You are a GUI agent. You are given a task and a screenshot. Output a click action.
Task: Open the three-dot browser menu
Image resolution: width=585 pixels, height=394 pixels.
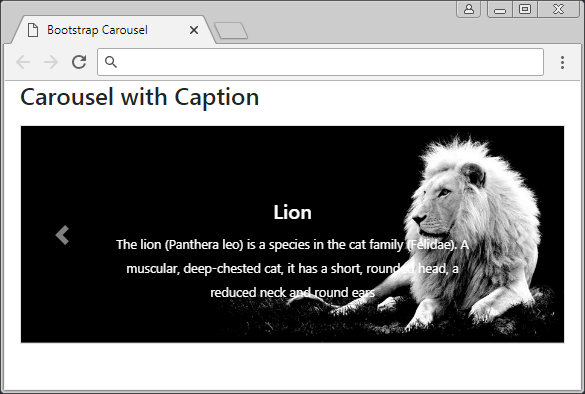[562, 62]
